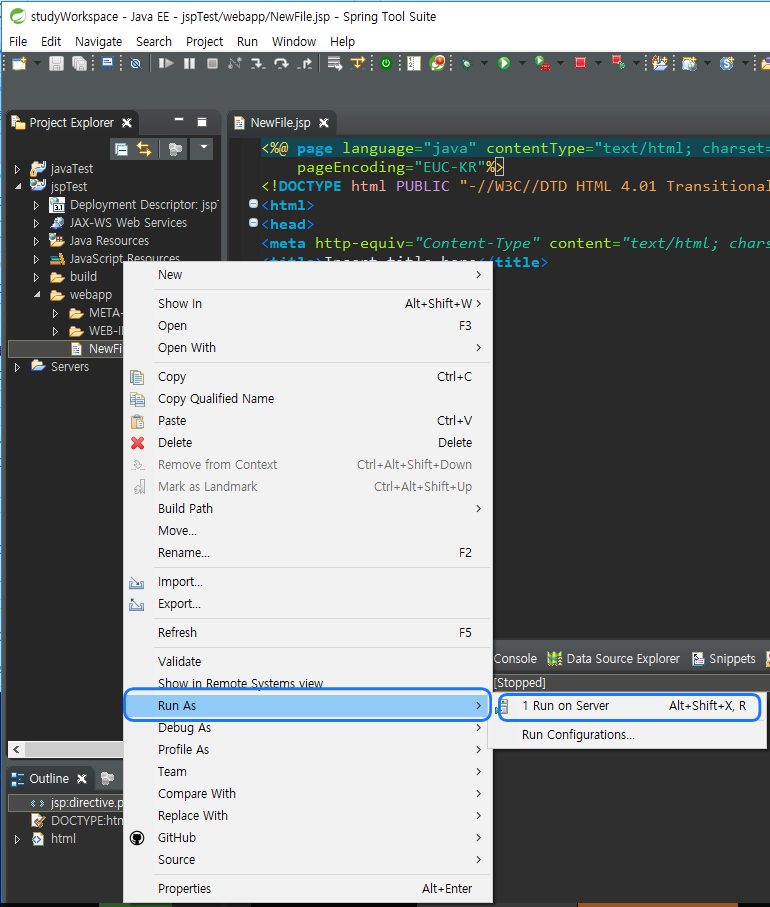Open the dropdown beside the Debug icon
Screen dimensions: 770x907
pyautogui.click(x=484, y=63)
